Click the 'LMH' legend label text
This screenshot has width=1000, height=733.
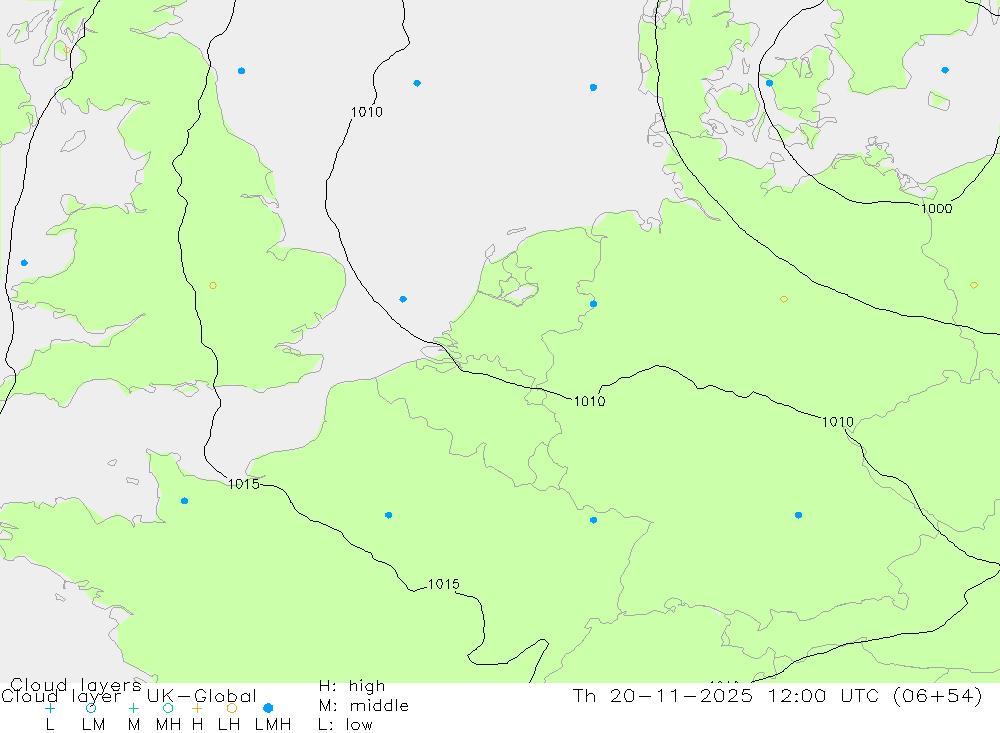[x=273, y=725]
